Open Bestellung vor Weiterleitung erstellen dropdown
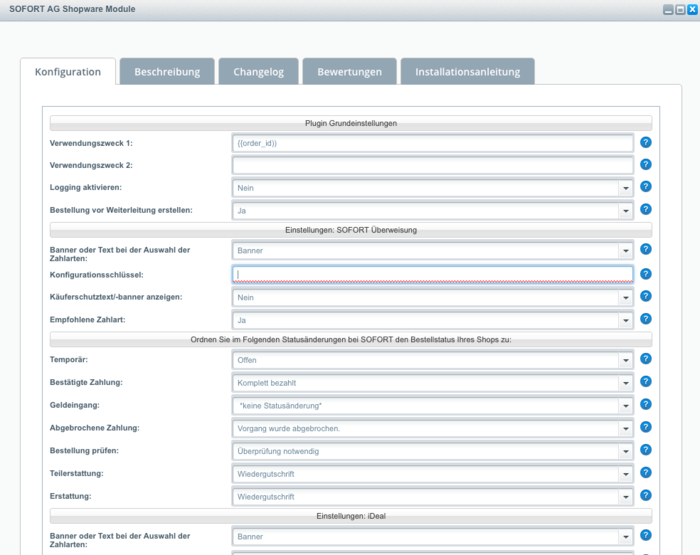The image size is (700, 555). pos(626,211)
